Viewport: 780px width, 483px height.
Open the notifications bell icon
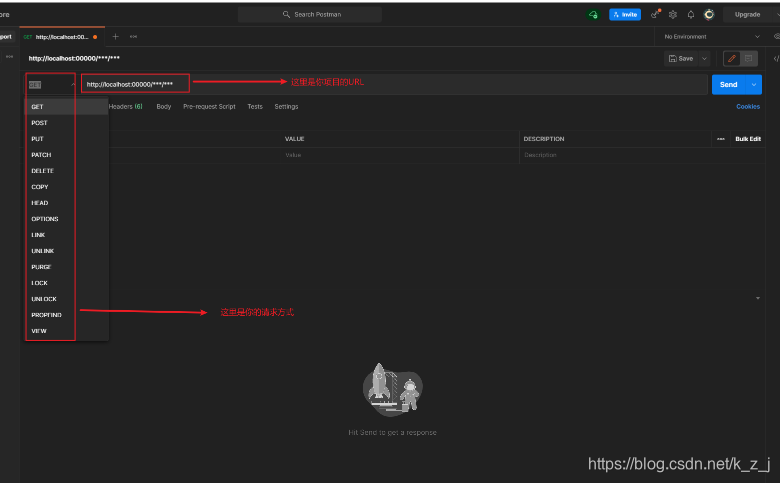[690, 14]
